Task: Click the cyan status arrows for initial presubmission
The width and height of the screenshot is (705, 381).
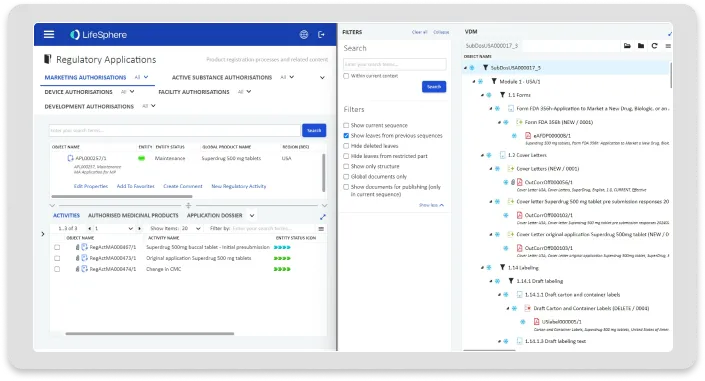Action: [x=282, y=247]
